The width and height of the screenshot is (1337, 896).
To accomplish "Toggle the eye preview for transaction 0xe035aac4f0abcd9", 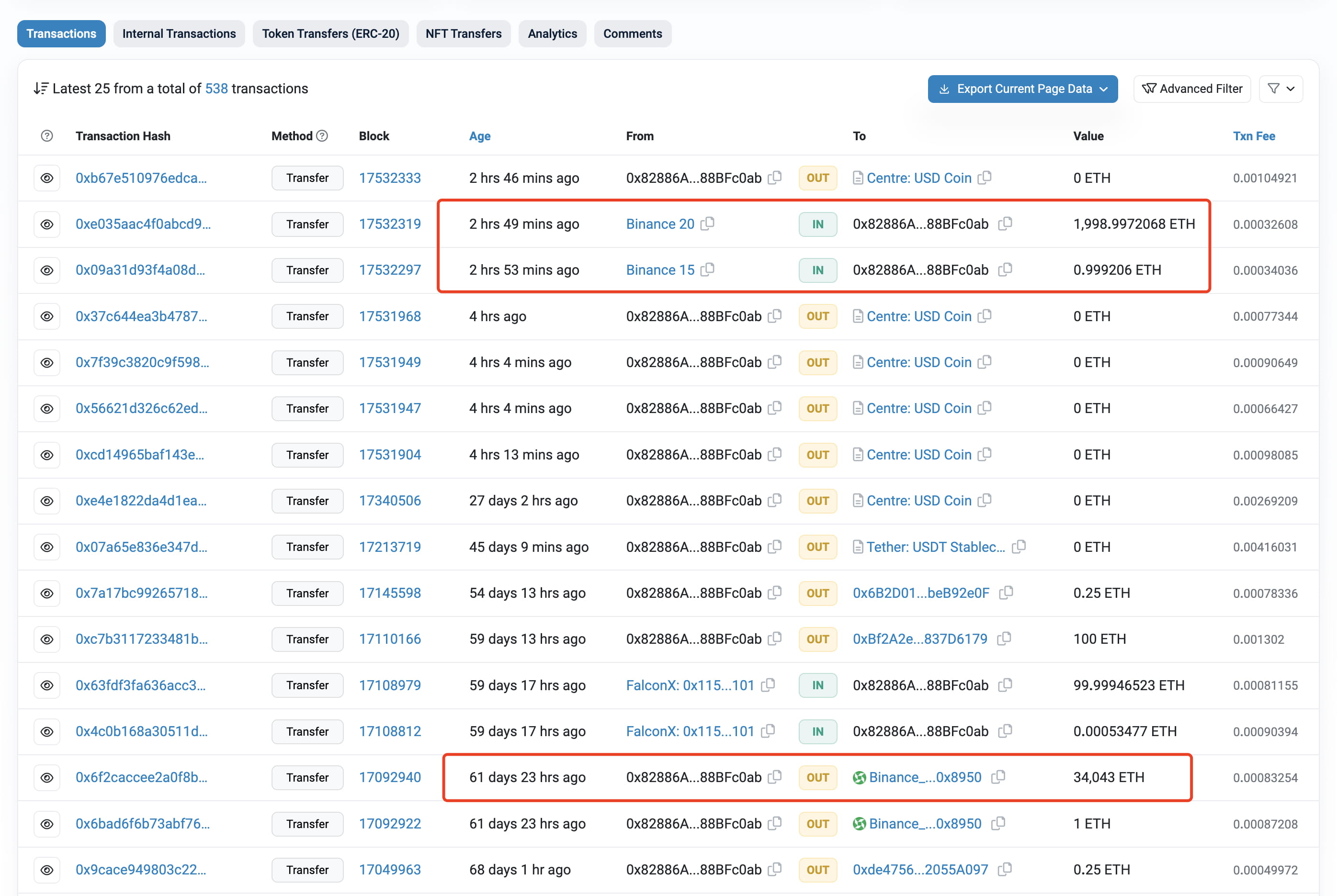I will pos(47,224).
